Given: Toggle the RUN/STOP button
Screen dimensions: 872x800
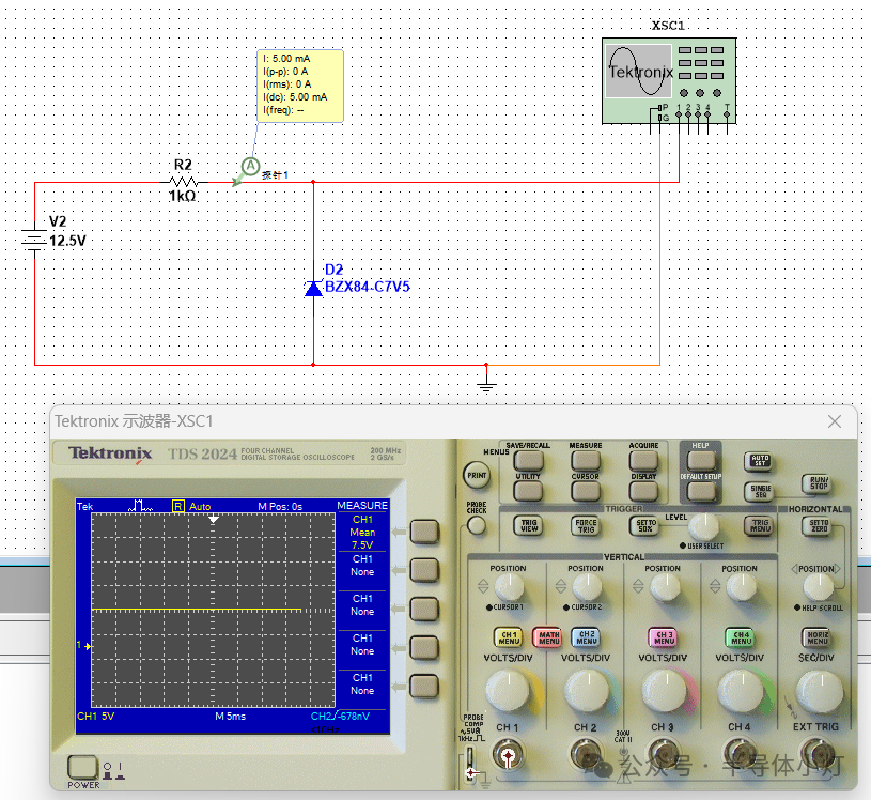Looking at the screenshot, I should pos(818,483).
